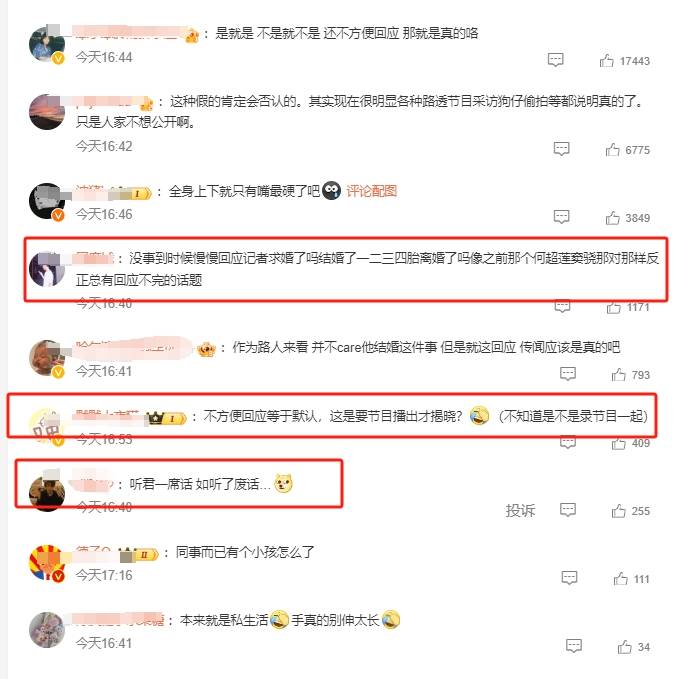This screenshot has width=679, height=679.
Task: Like the comment with 17443 likes
Action: [x=607, y=61]
